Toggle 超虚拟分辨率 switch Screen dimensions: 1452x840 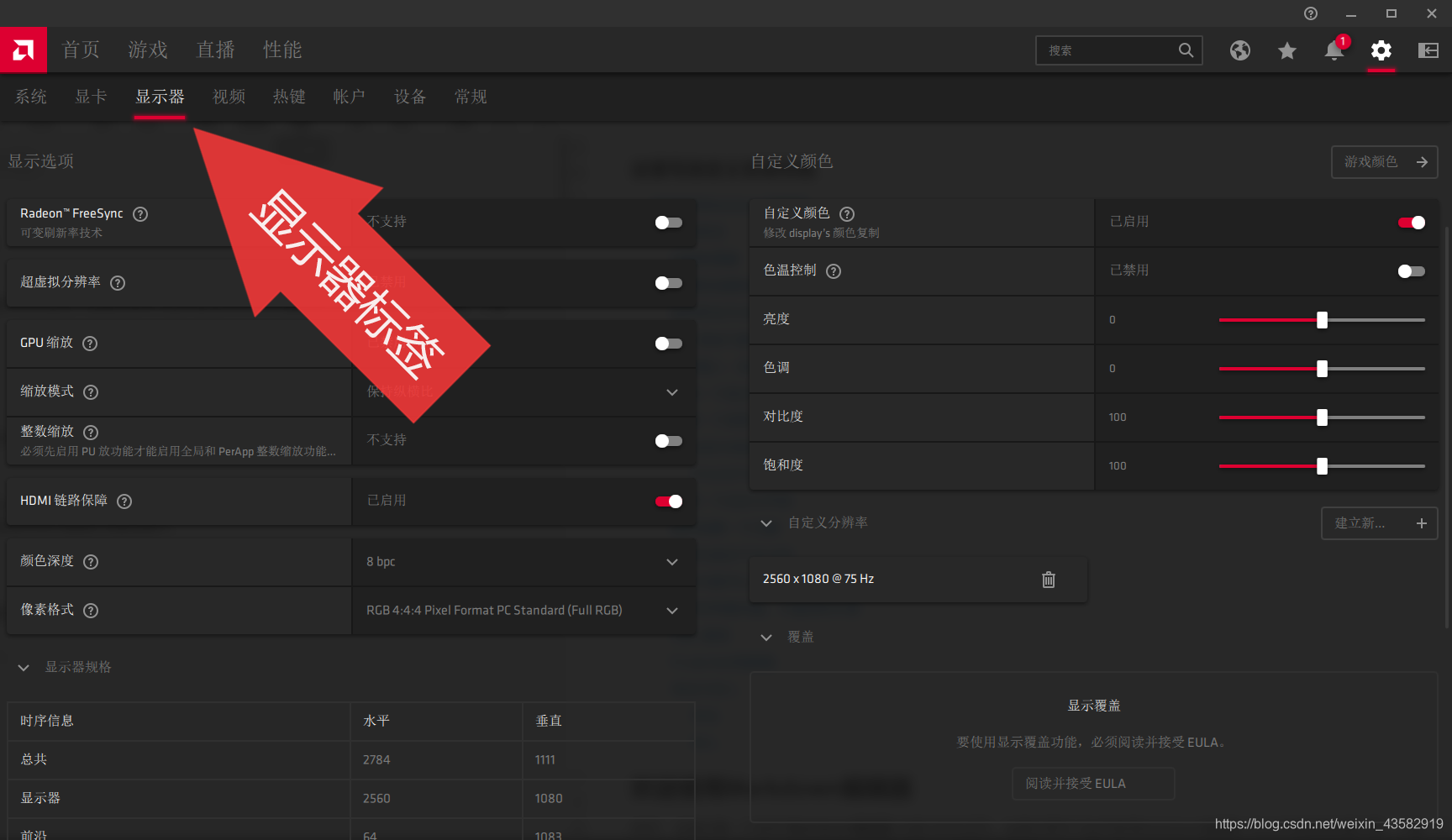pyautogui.click(x=669, y=283)
